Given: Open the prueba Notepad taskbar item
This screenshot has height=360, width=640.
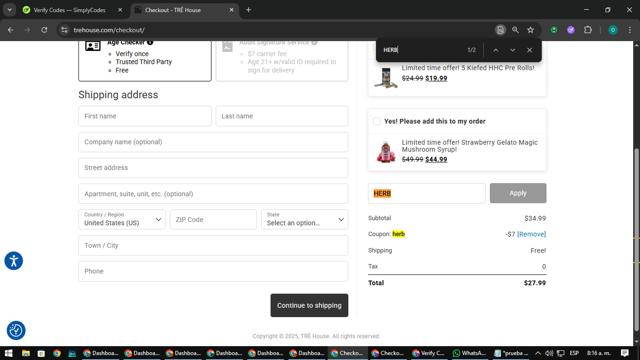Looking at the screenshot, I should (511, 353).
